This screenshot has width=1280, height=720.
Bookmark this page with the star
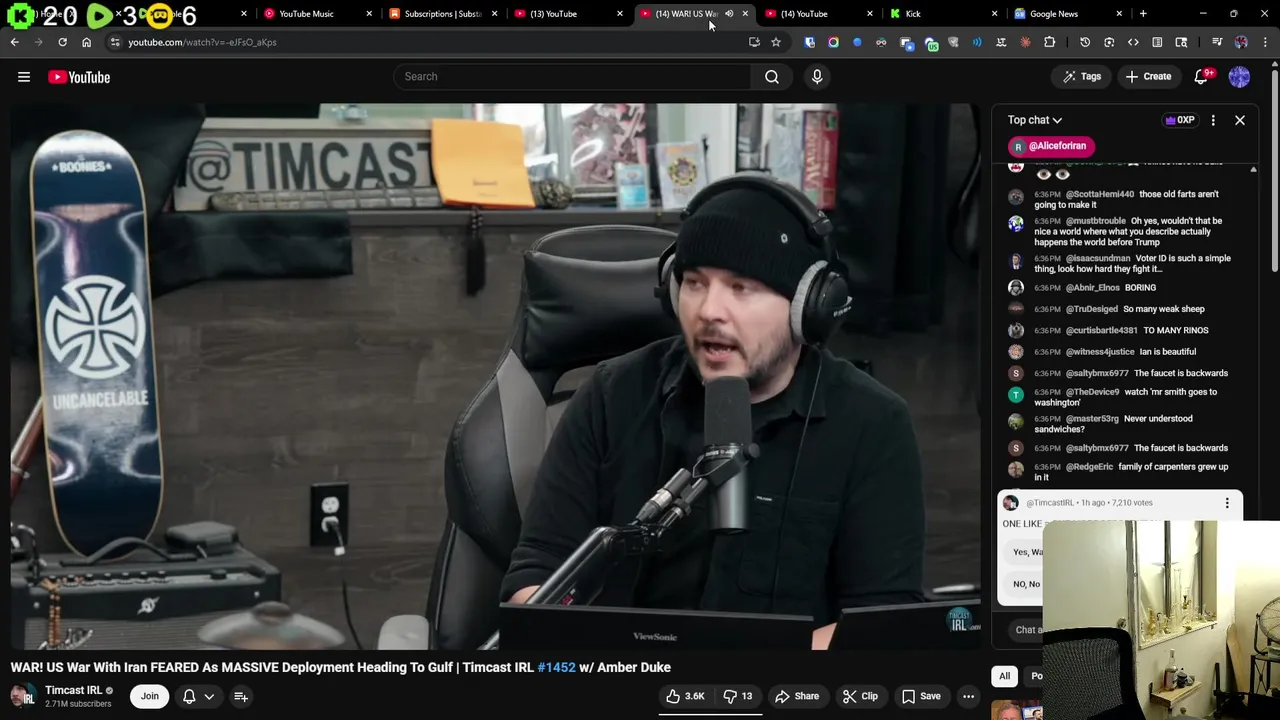click(776, 42)
